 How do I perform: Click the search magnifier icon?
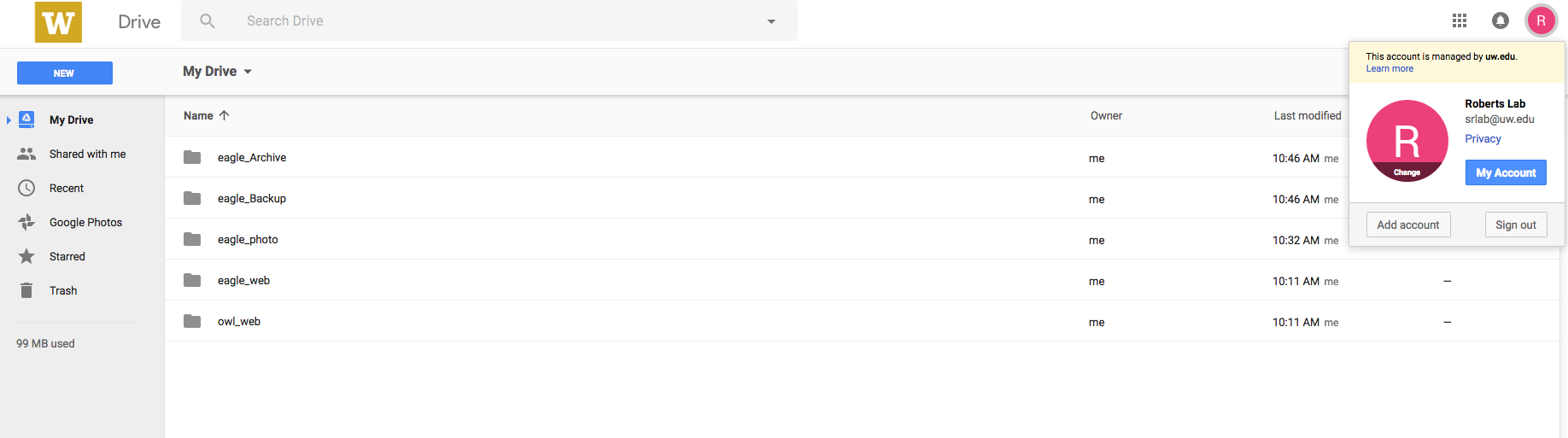click(208, 20)
